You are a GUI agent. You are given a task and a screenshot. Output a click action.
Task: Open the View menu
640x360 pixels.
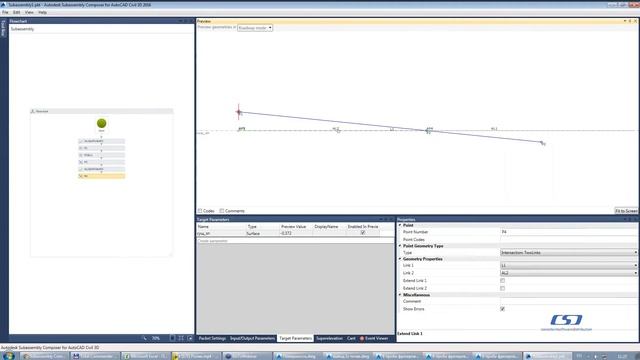[29, 12]
